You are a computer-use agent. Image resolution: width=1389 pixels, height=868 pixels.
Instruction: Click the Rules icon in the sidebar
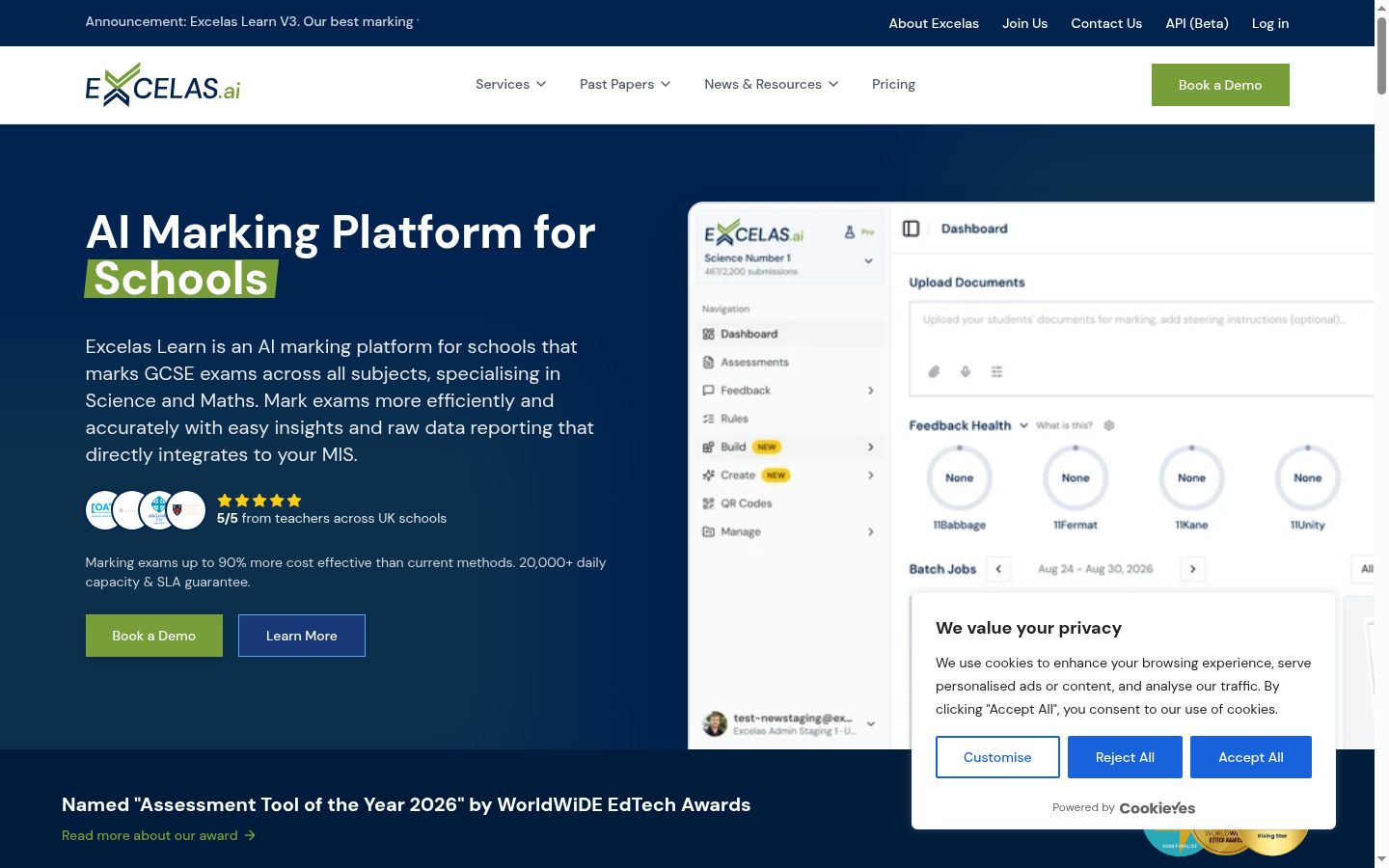[708, 419]
